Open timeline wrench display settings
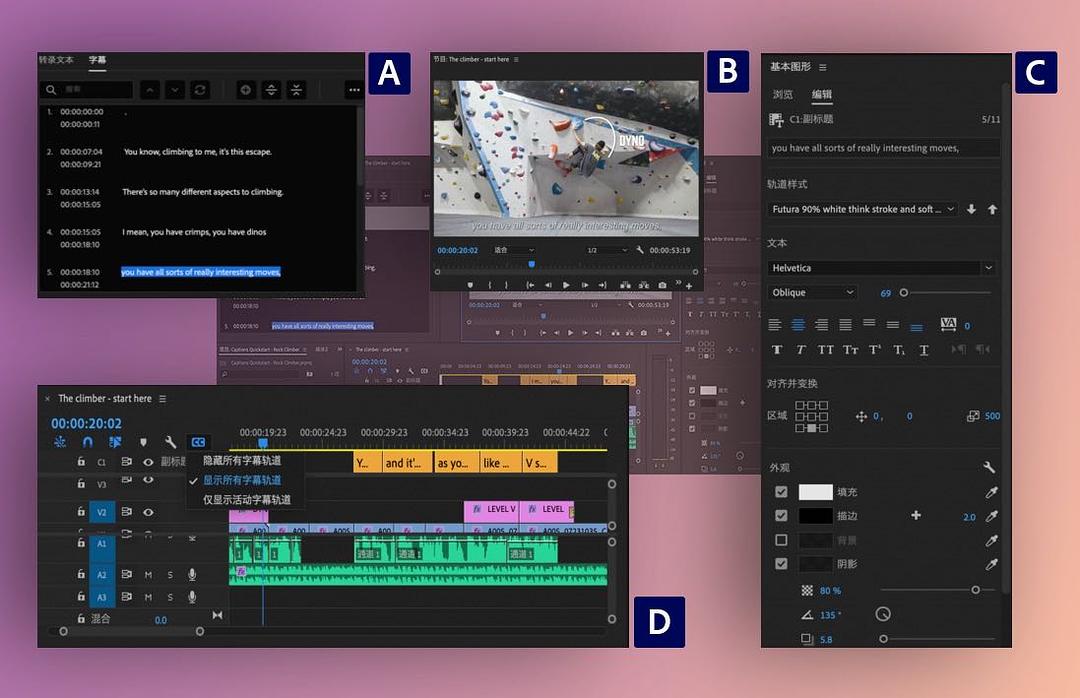The image size is (1080, 698). [x=171, y=442]
